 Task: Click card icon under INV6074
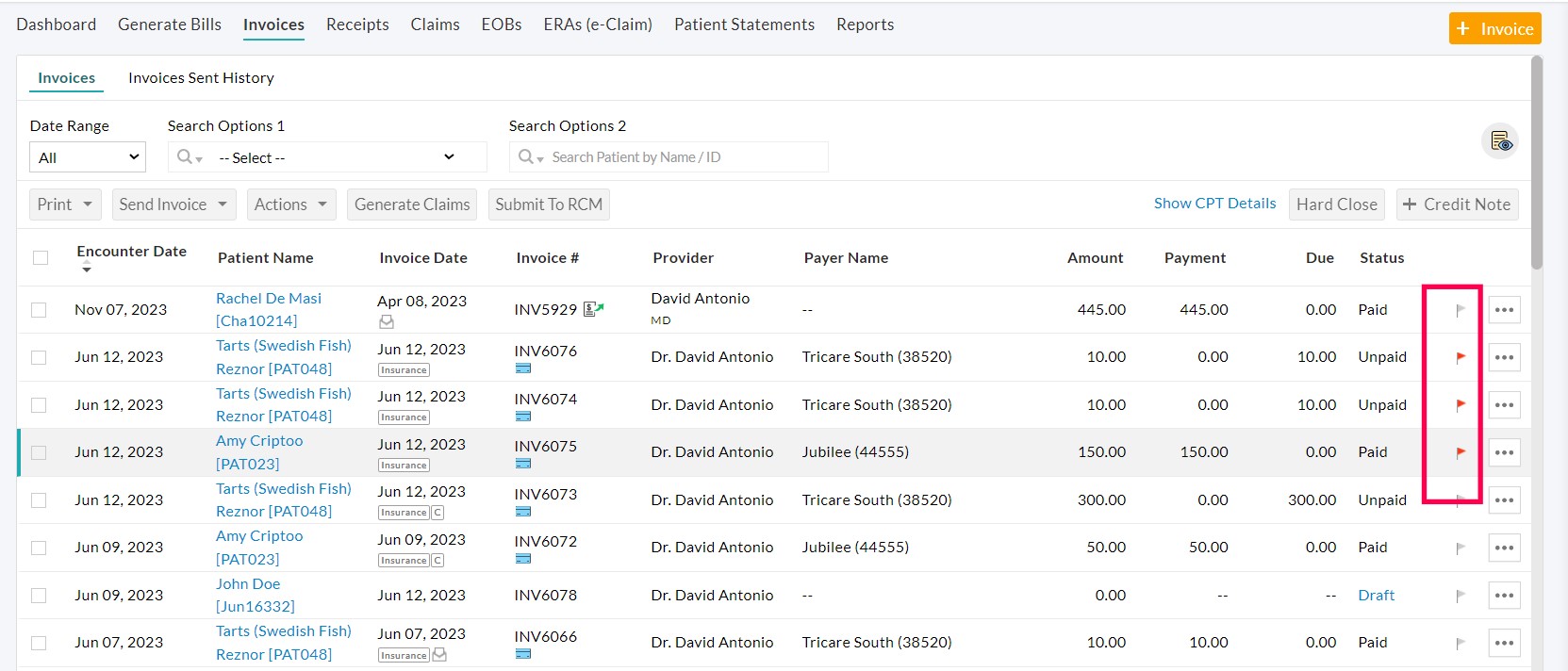523,417
